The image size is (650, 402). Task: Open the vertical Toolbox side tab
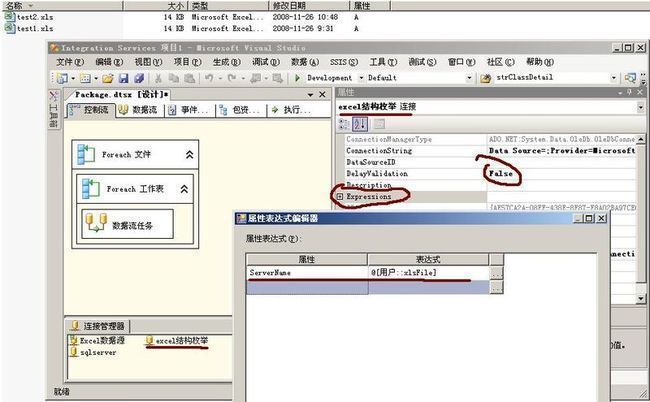pyautogui.click(x=53, y=109)
